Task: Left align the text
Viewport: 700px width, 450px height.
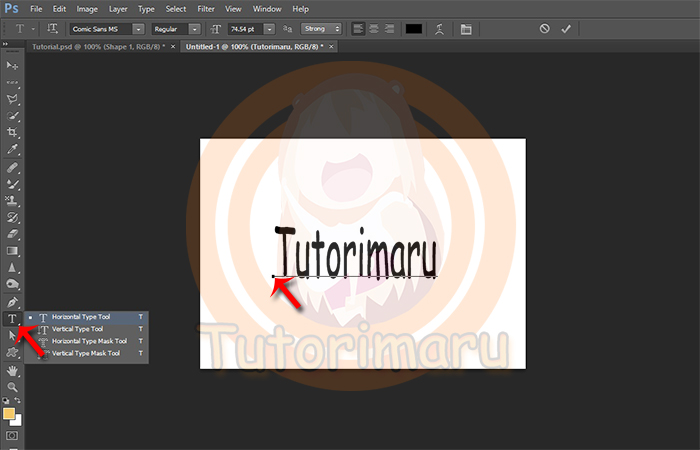Action: point(358,29)
